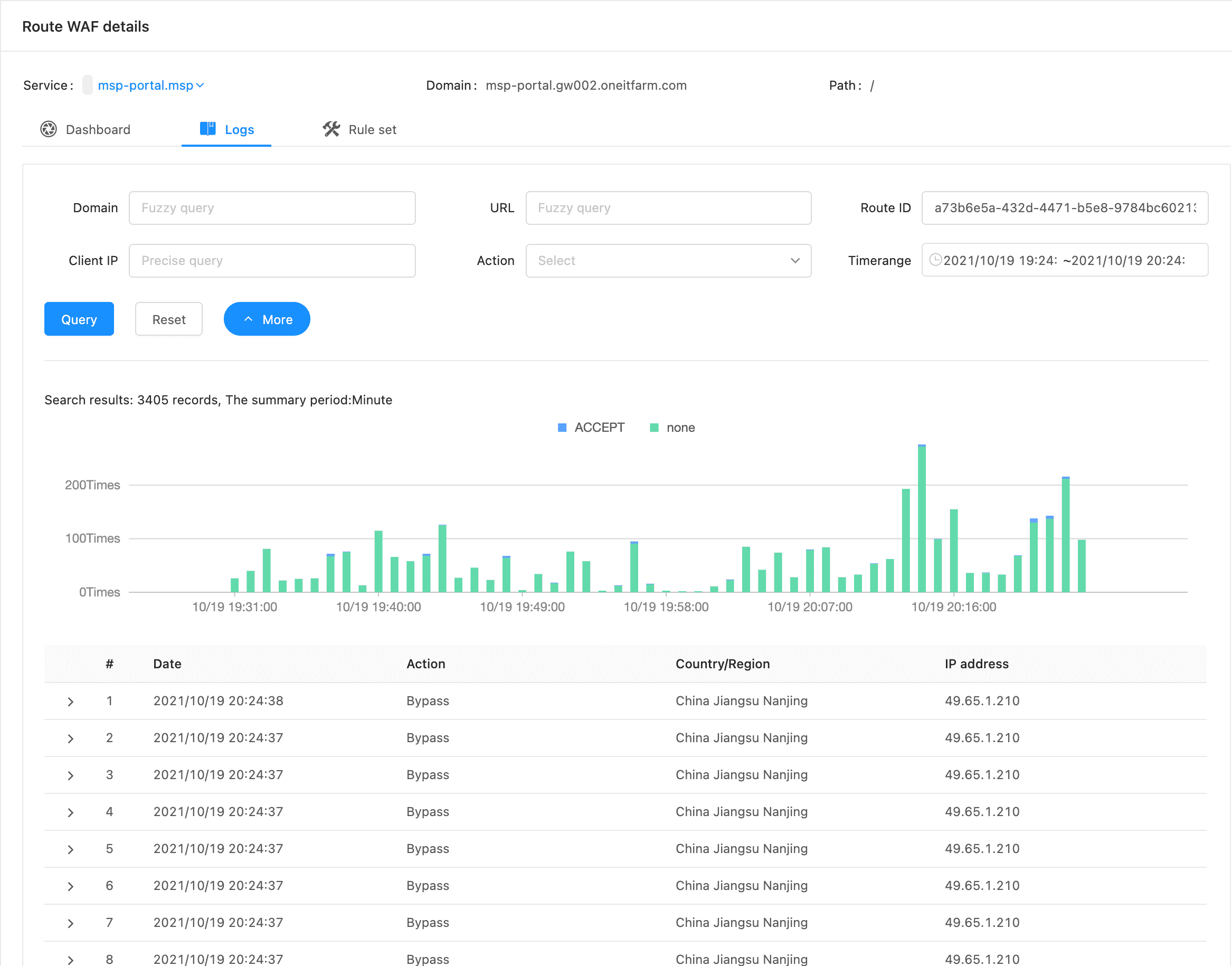This screenshot has width=1232, height=966.
Task: Click IP 49.65.1.210 in row 4
Action: [982, 812]
